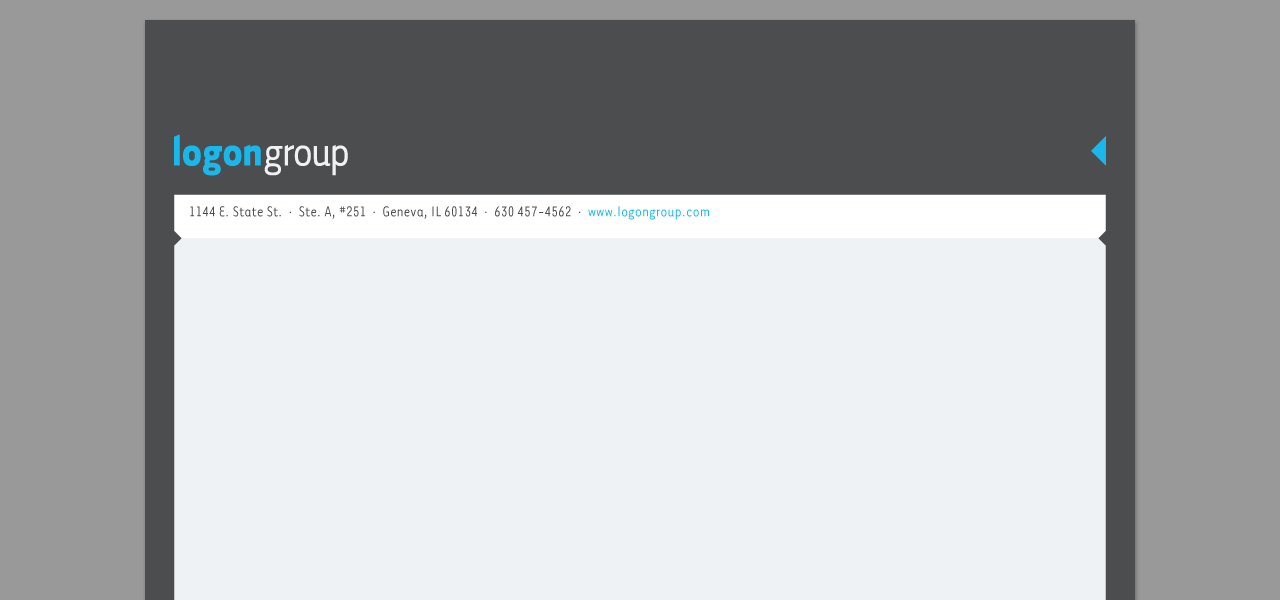Click the blue "logon" part of the logo
Image resolution: width=1280 pixels, height=600 pixels.
tap(217, 154)
